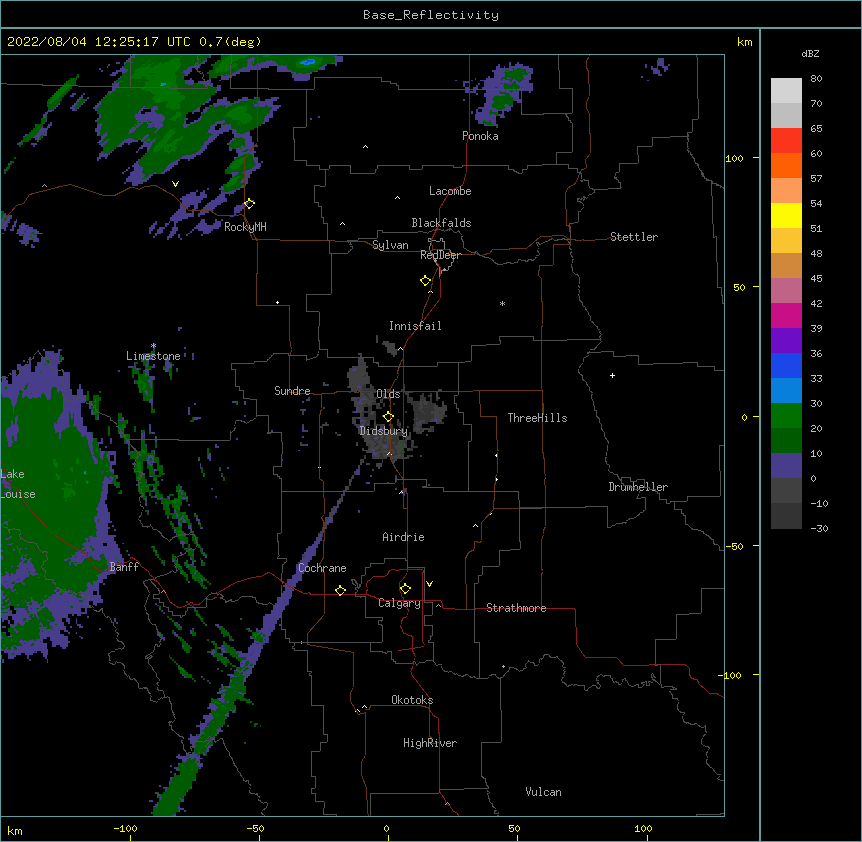Screen dimensions: 862x842
Task: Click the RockyMH label
Action: point(245,227)
